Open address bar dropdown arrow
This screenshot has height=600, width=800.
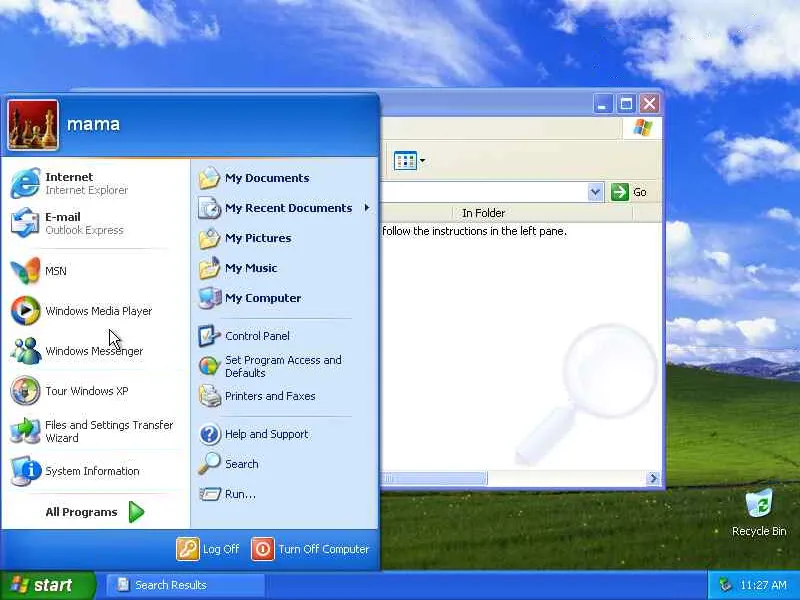(x=595, y=192)
